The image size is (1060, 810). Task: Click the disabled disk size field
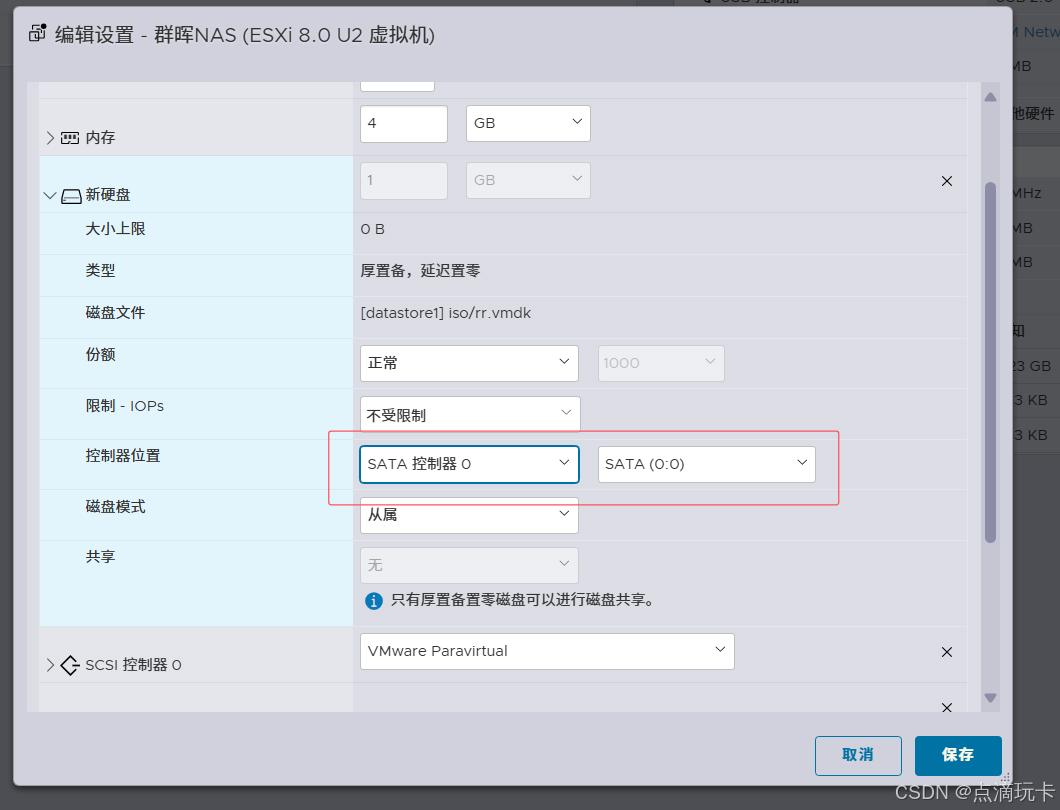click(x=404, y=181)
